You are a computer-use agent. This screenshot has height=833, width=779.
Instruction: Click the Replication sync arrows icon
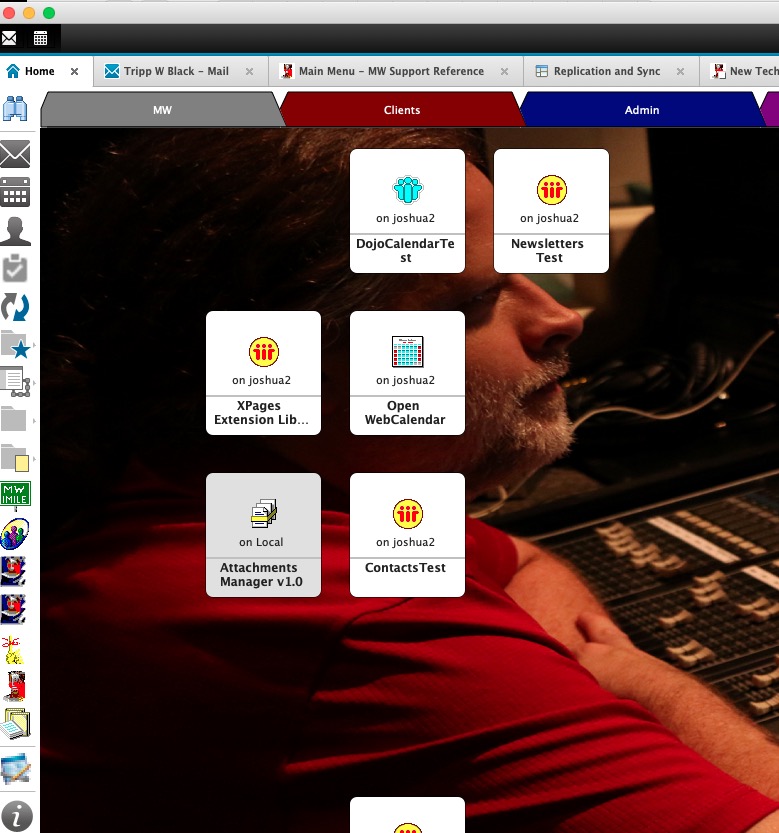pyautogui.click(x=15, y=307)
